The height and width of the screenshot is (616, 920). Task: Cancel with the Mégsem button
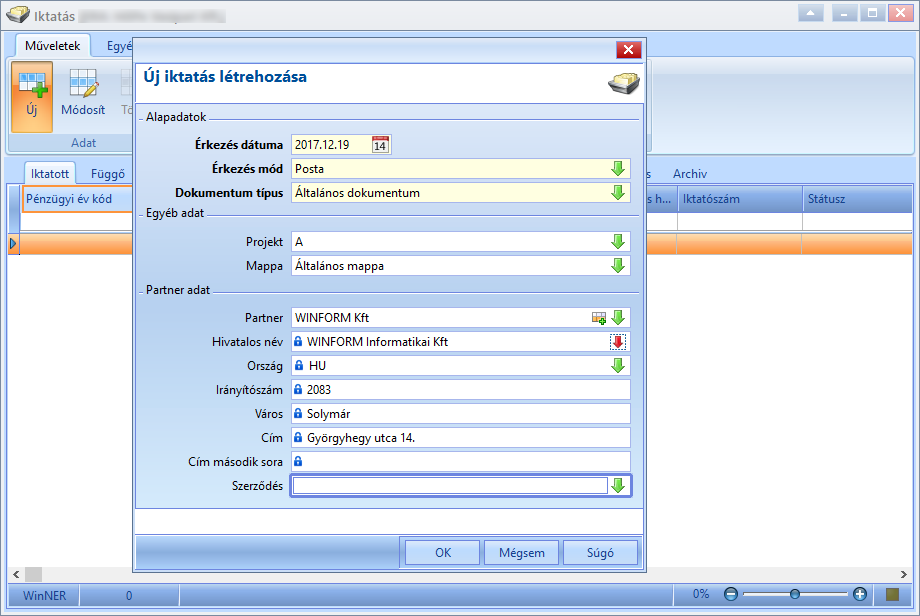[x=522, y=553]
